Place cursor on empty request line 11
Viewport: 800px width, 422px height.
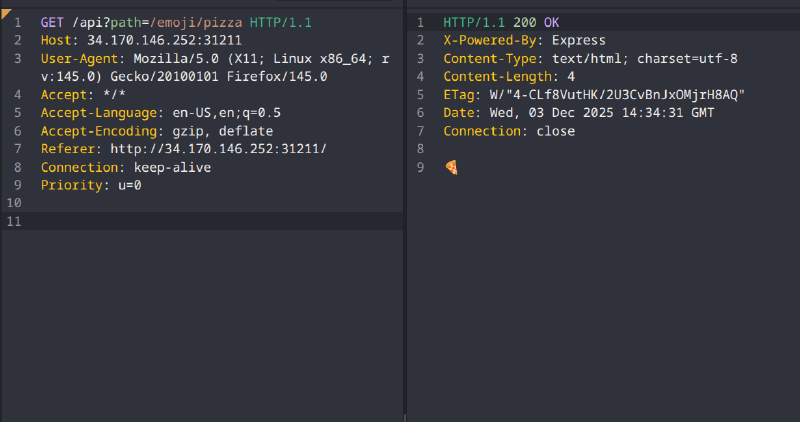[200, 222]
